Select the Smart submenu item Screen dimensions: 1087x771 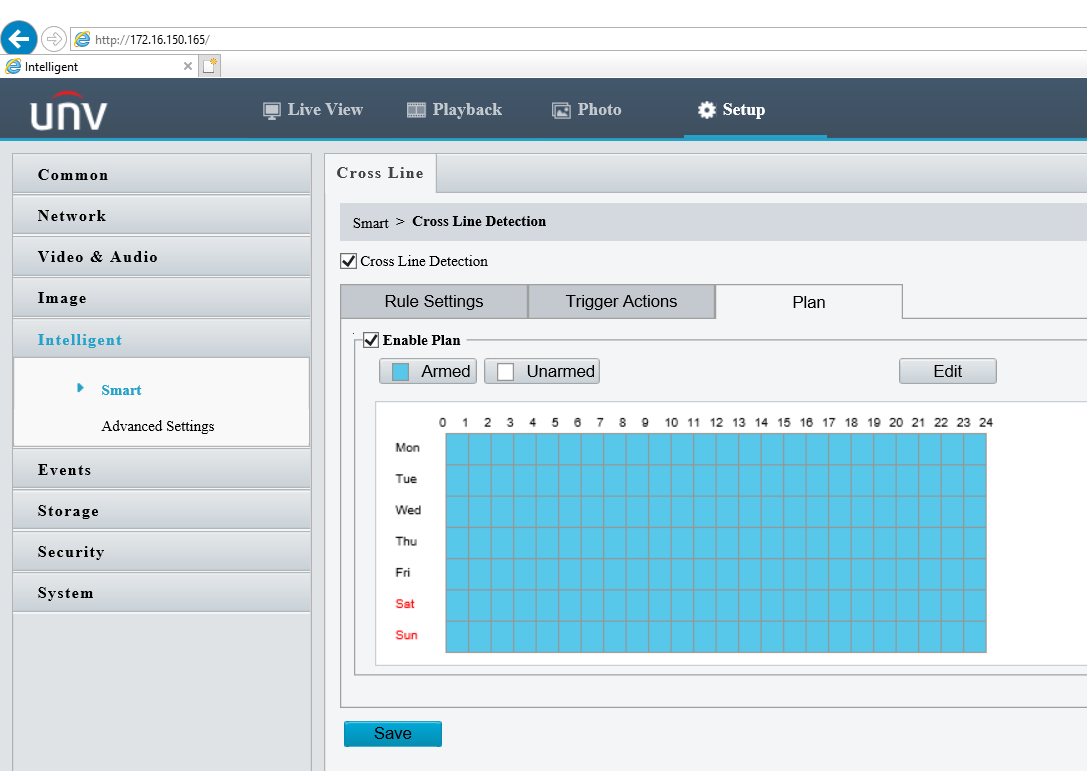(121, 390)
